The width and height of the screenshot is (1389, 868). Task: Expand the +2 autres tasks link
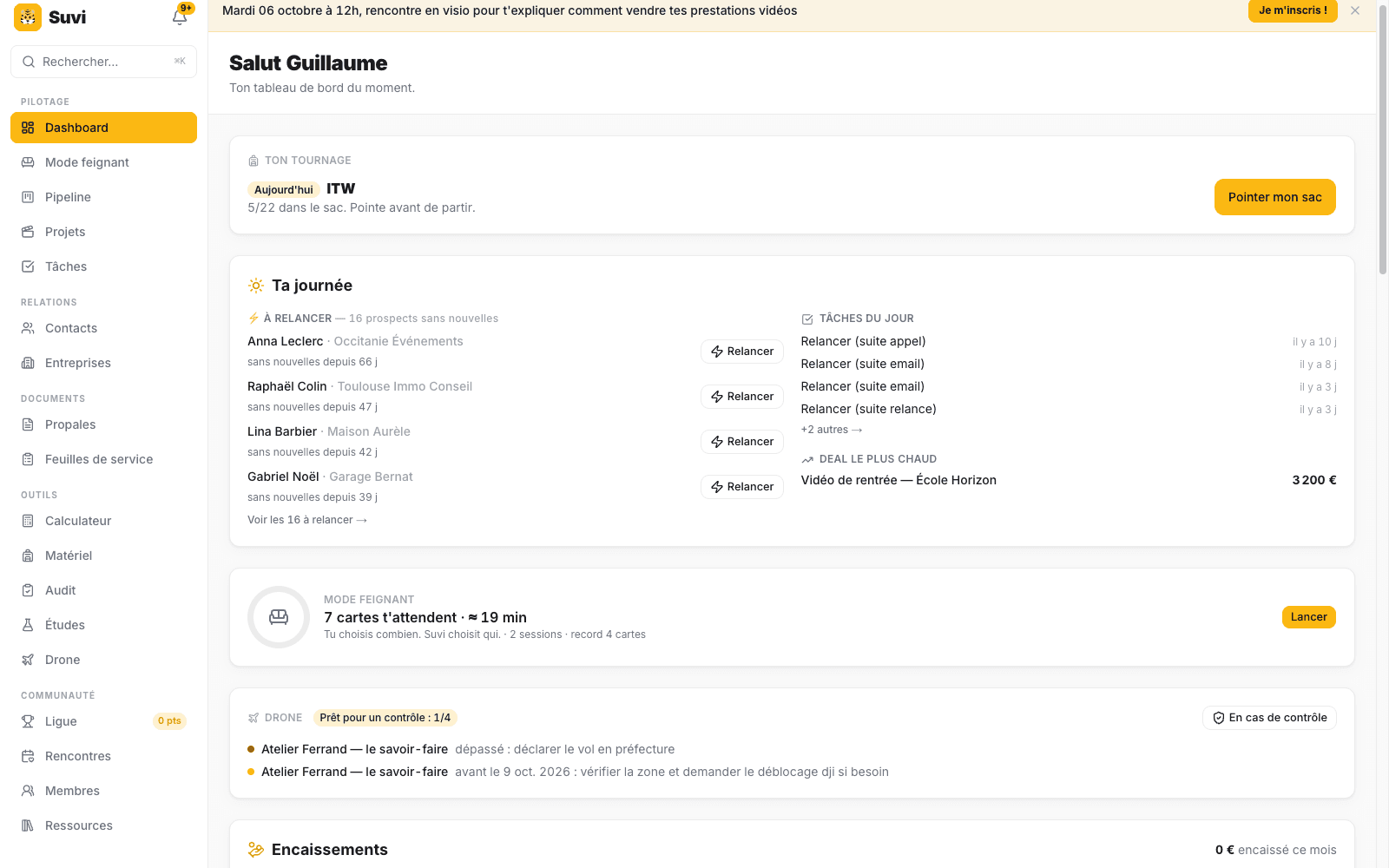[x=832, y=430]
